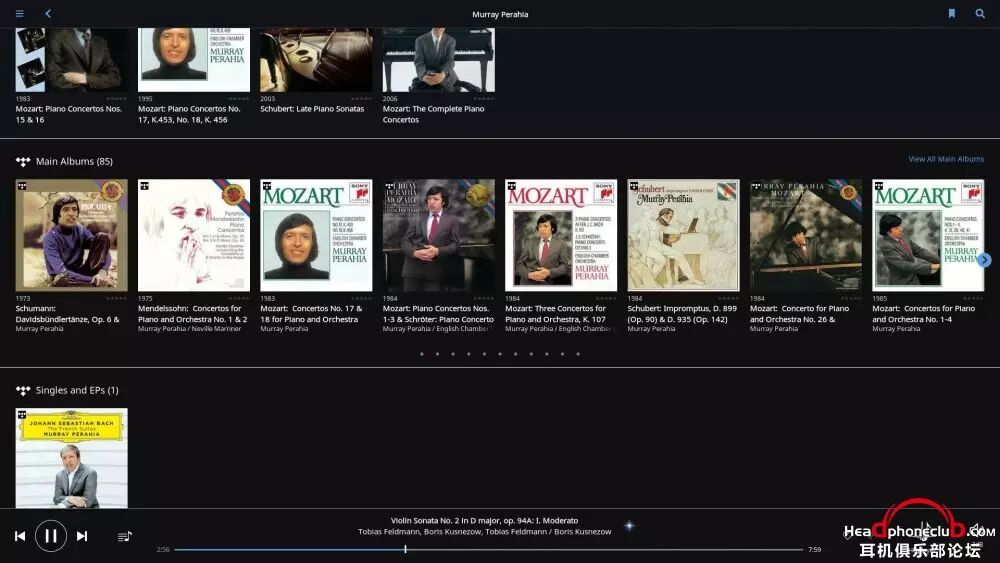
Task: Open the Schubert Impromptus album cover
Action: pyautogui.click(x=684, y=235)
